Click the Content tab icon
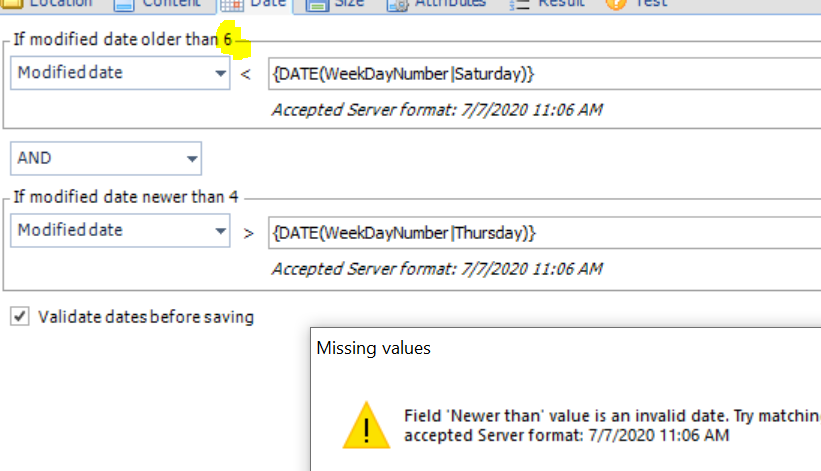 click(124, 4)
